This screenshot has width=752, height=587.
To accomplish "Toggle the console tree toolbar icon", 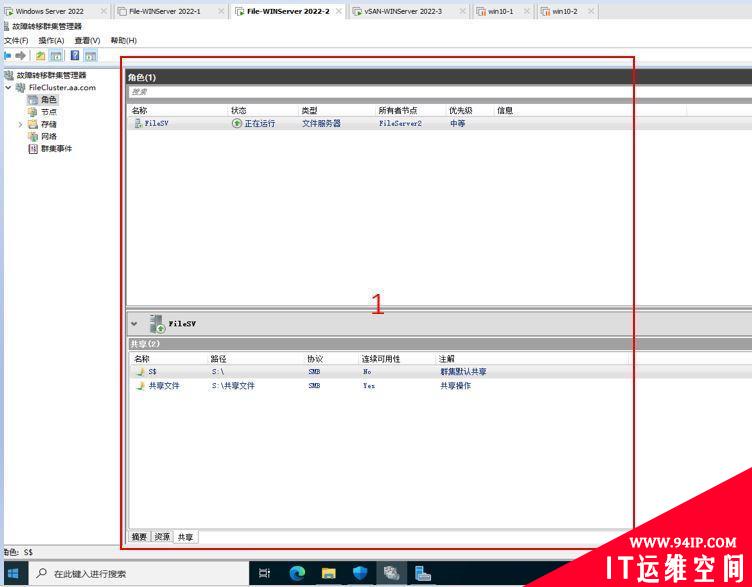I will 56,56.
